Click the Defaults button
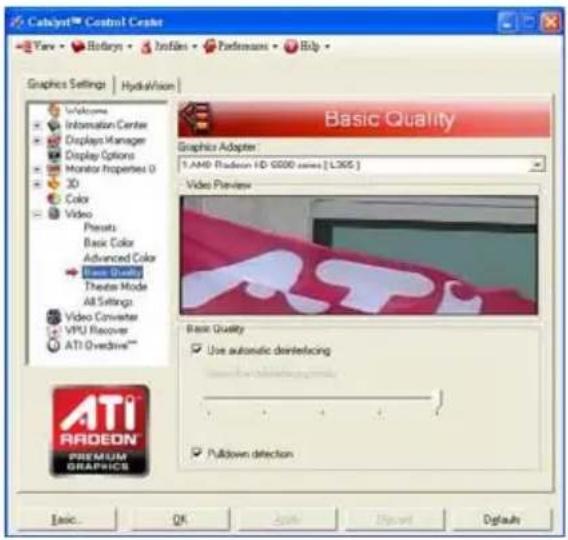568x540 pixels. tap(502, 520)
